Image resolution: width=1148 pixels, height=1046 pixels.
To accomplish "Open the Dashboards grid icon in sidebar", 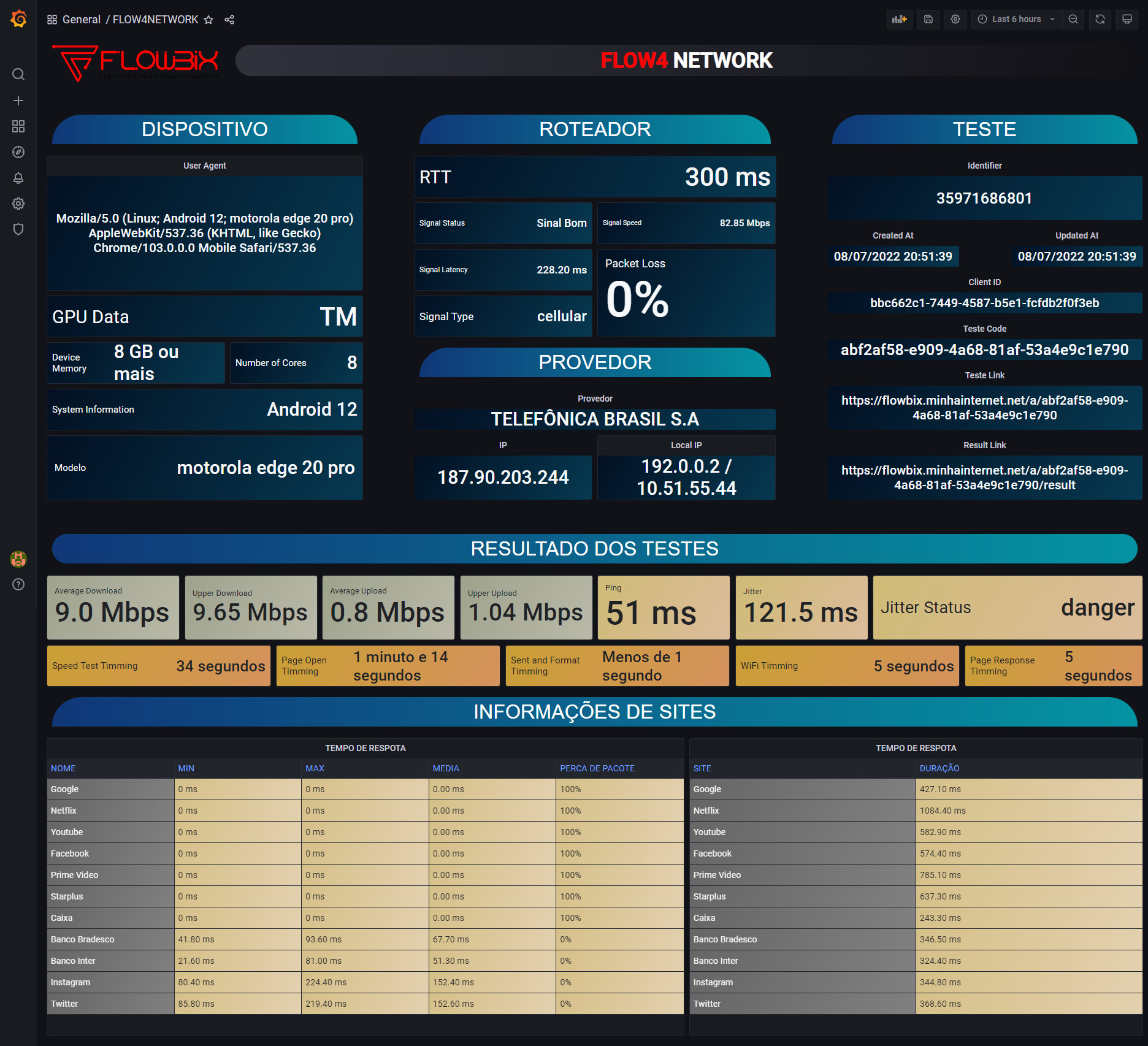I will click(18, 126).
